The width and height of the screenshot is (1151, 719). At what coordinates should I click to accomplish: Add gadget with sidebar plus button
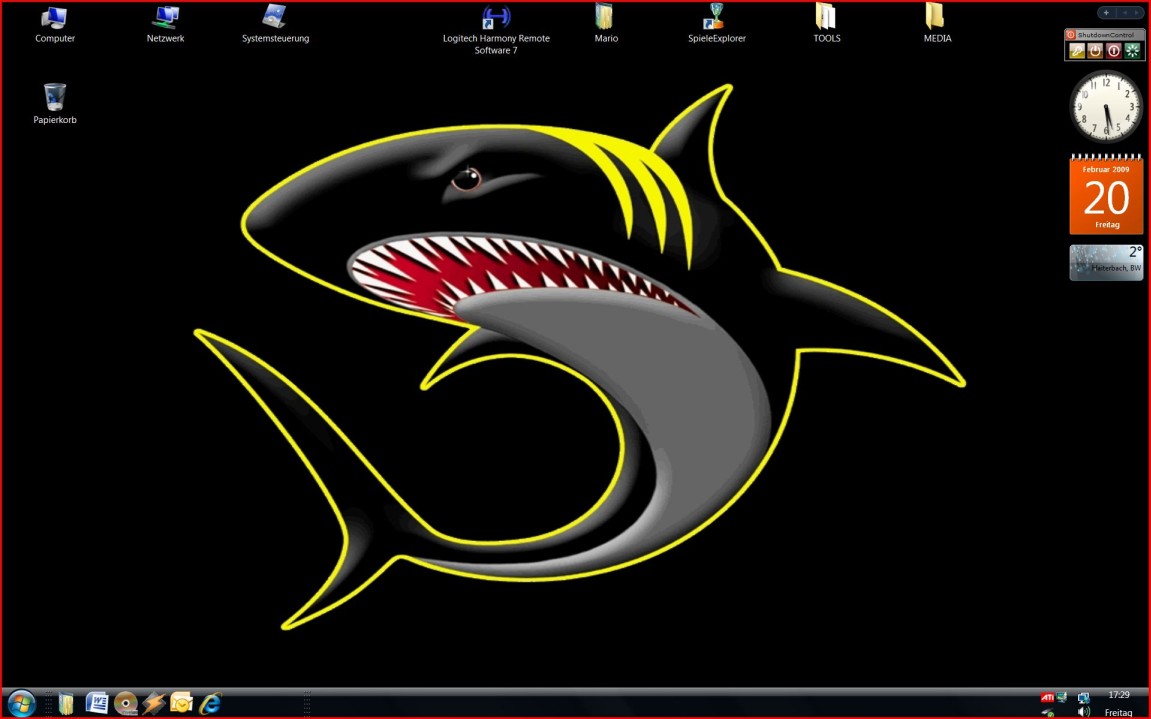[x=1106, y=13]
